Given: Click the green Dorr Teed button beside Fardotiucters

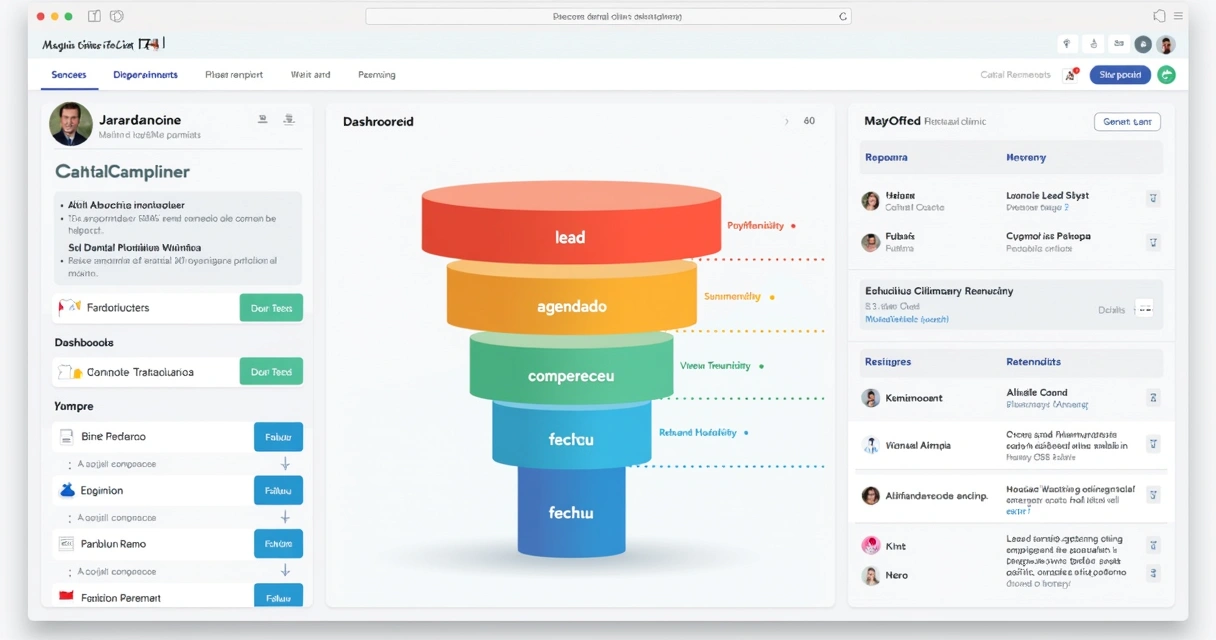Looking at the screenshot, I should [x=271, y=308].
